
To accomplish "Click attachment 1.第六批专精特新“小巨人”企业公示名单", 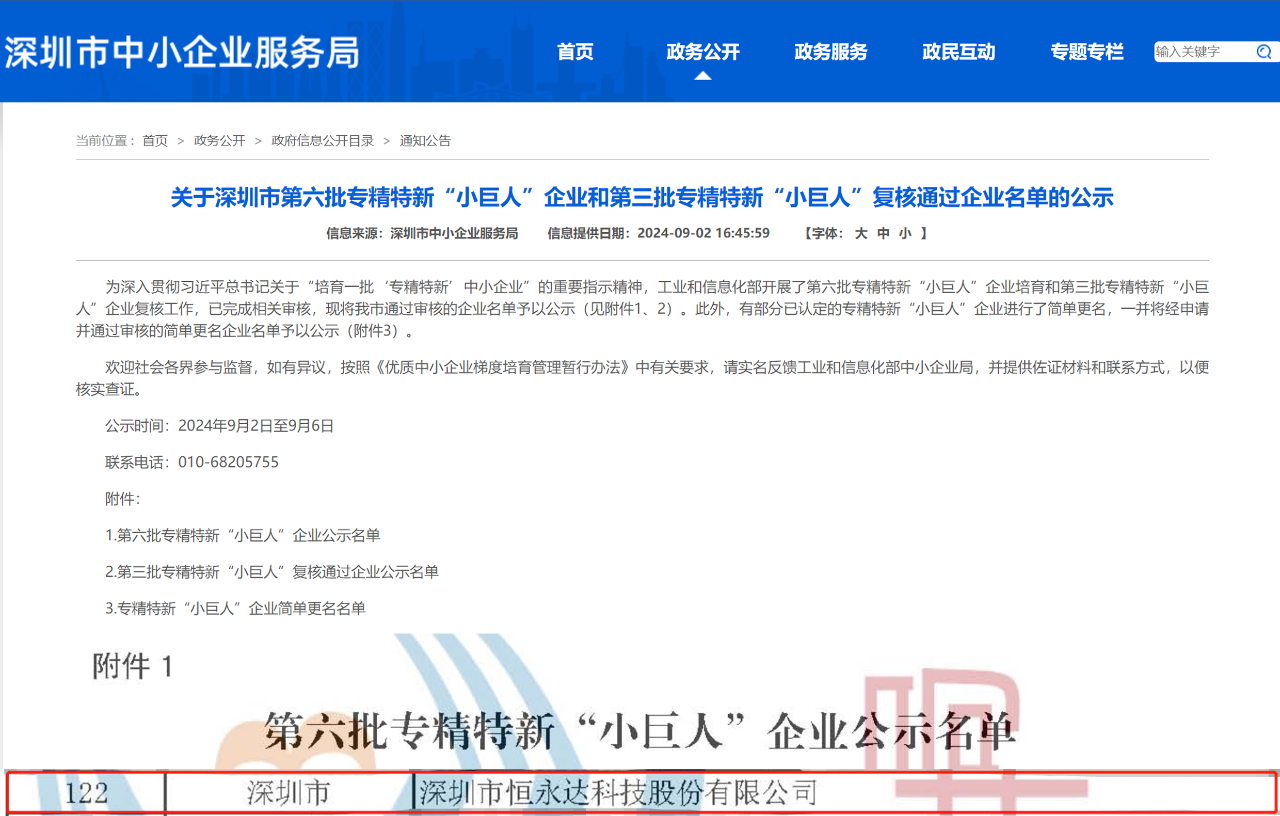I will tap(243, 535).
